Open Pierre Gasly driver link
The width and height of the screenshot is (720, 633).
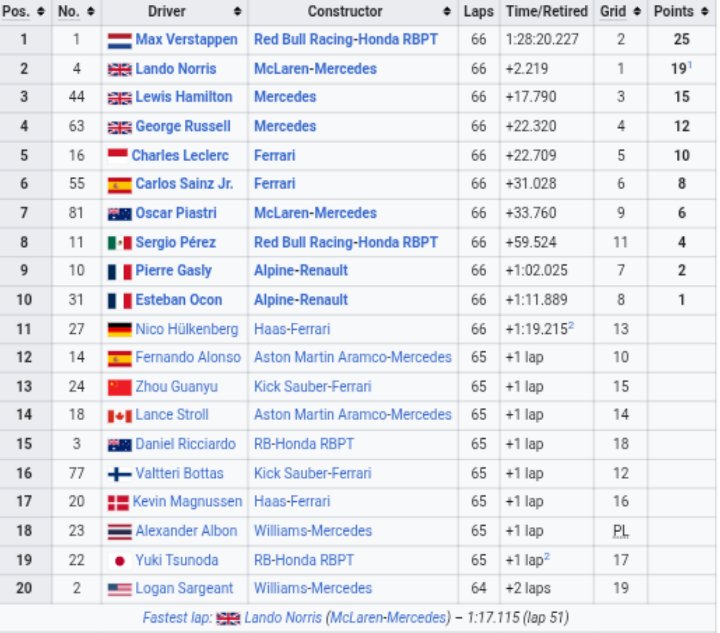(x=174, y=271)
